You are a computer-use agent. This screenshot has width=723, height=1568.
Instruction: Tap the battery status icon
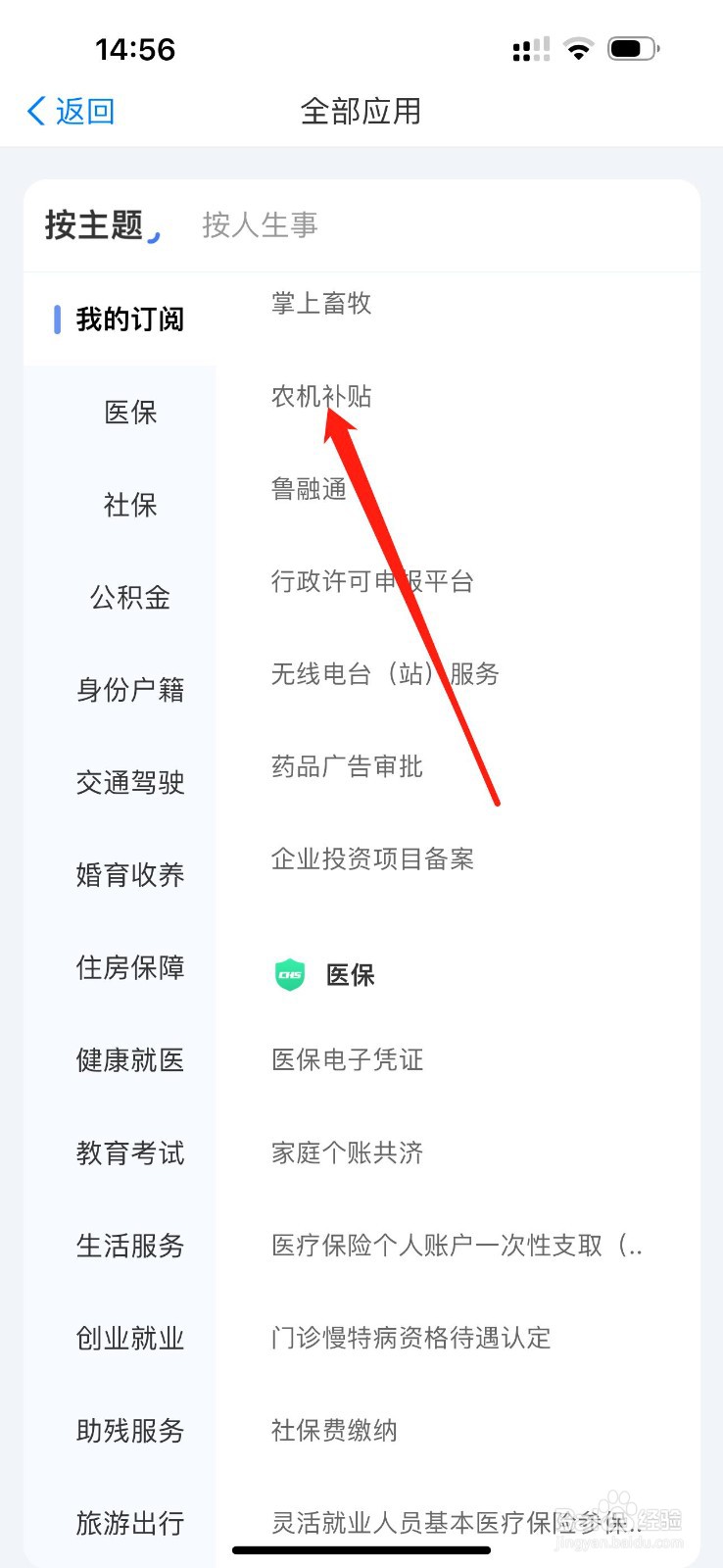[634, 49]
